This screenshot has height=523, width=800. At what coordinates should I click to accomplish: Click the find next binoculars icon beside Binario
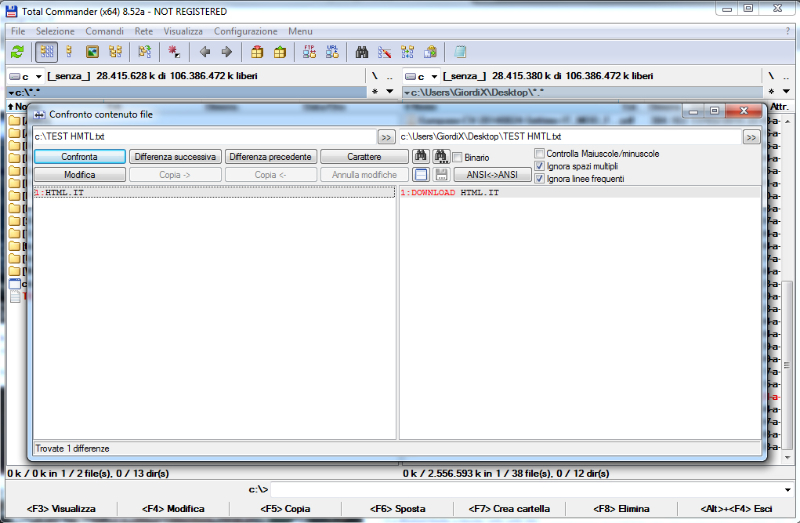[x=440, y=157]
